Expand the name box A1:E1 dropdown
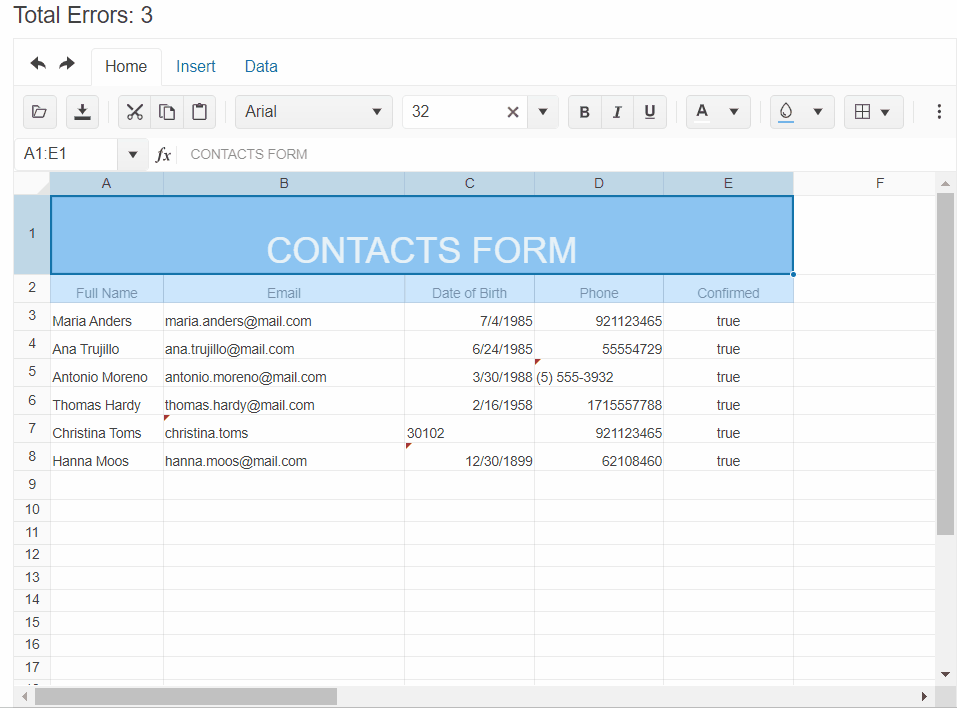 click(x=133, y=155)
